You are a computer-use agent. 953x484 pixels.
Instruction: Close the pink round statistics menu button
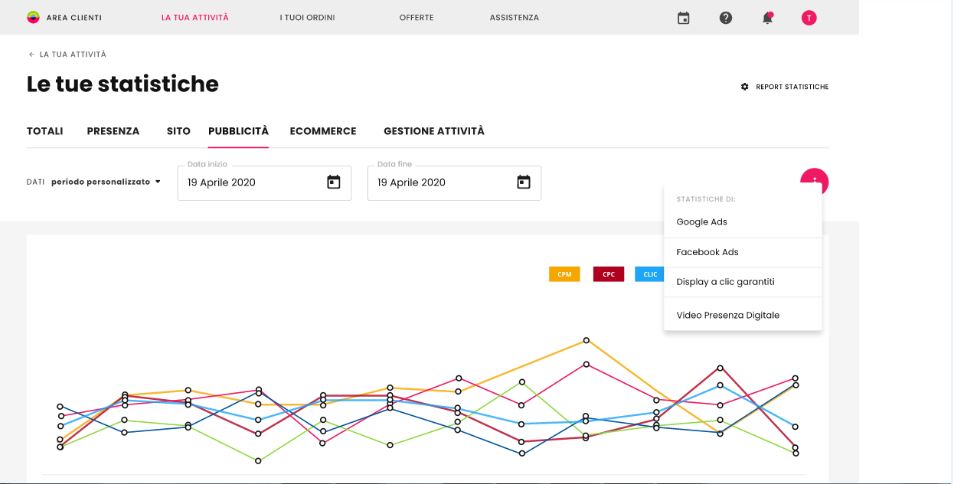click(814, 180)
